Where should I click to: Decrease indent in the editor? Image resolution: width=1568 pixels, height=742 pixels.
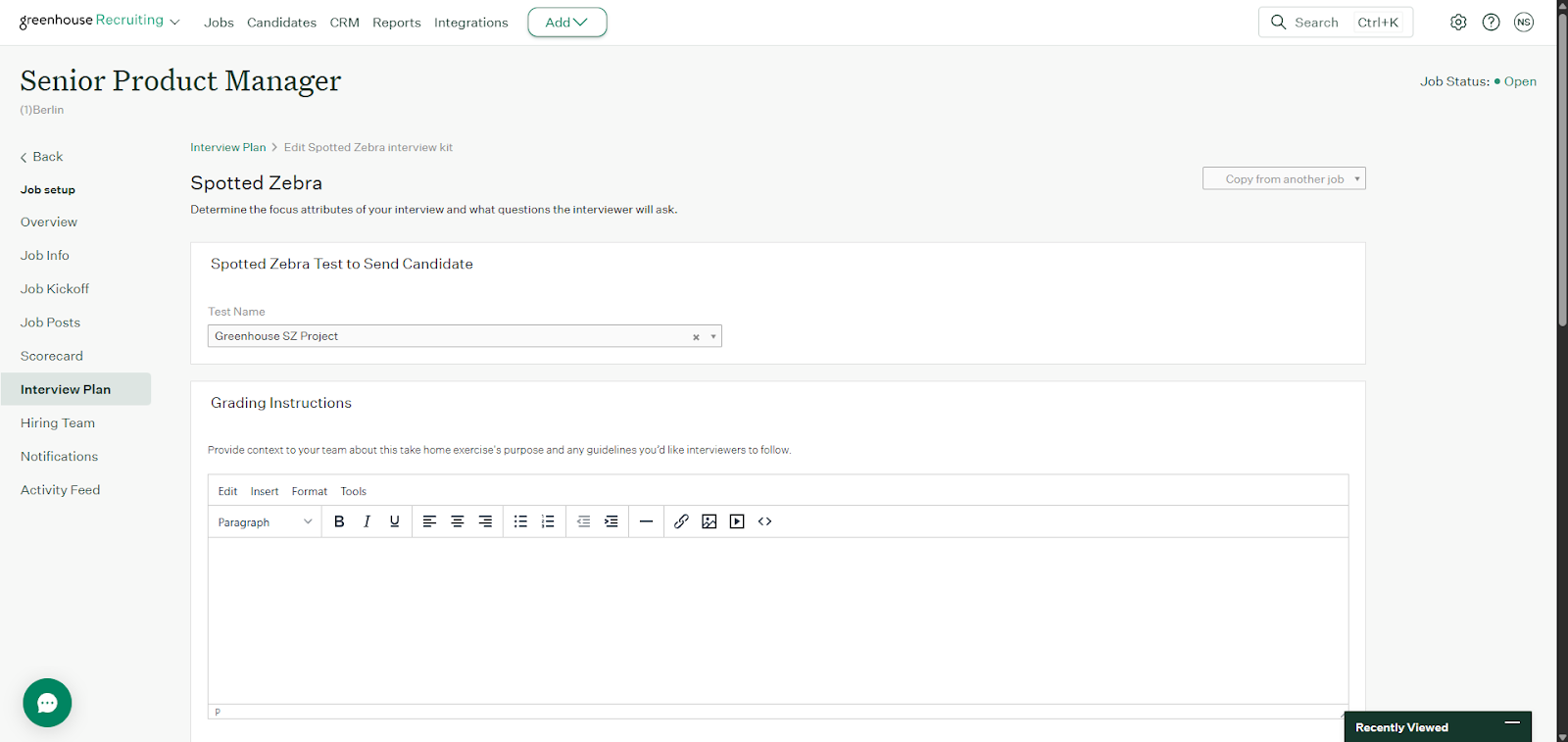pyautogui.click(x=583, y=521)
